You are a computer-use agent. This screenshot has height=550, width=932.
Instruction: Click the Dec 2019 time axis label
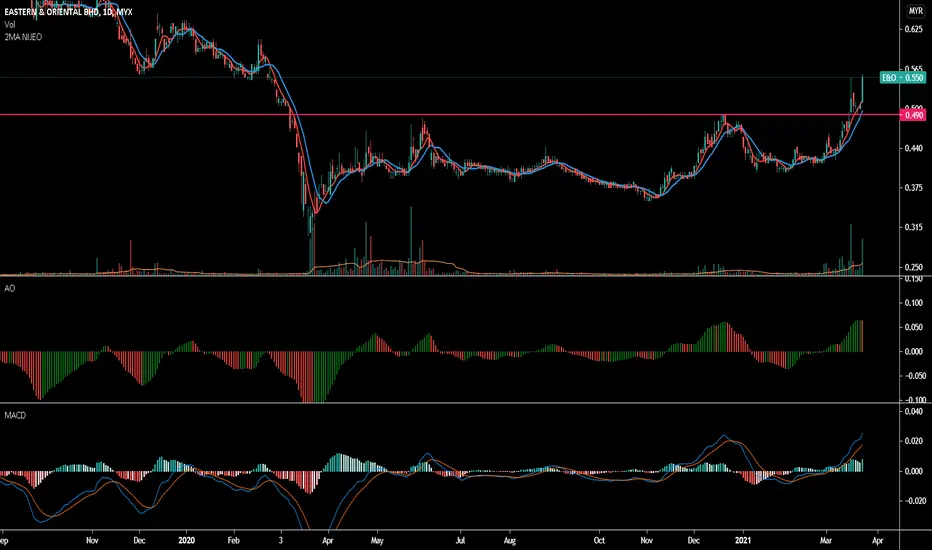(139, 540)
